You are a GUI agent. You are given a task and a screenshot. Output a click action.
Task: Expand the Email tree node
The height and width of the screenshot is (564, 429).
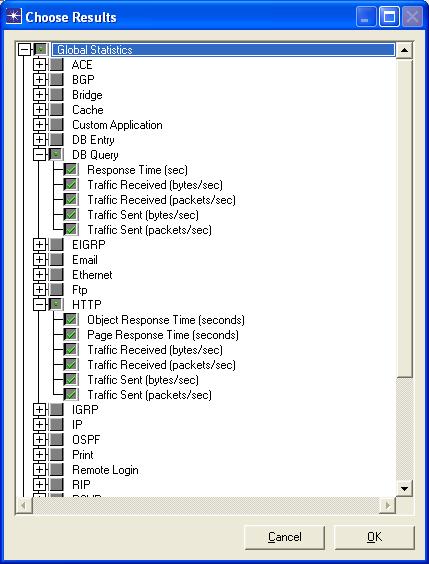40,260
